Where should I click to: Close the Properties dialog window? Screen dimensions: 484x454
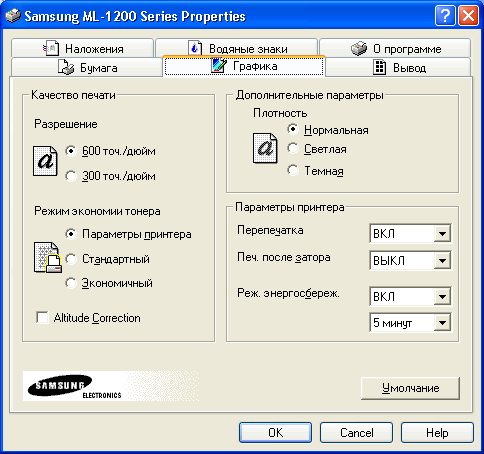coord(468,16)
